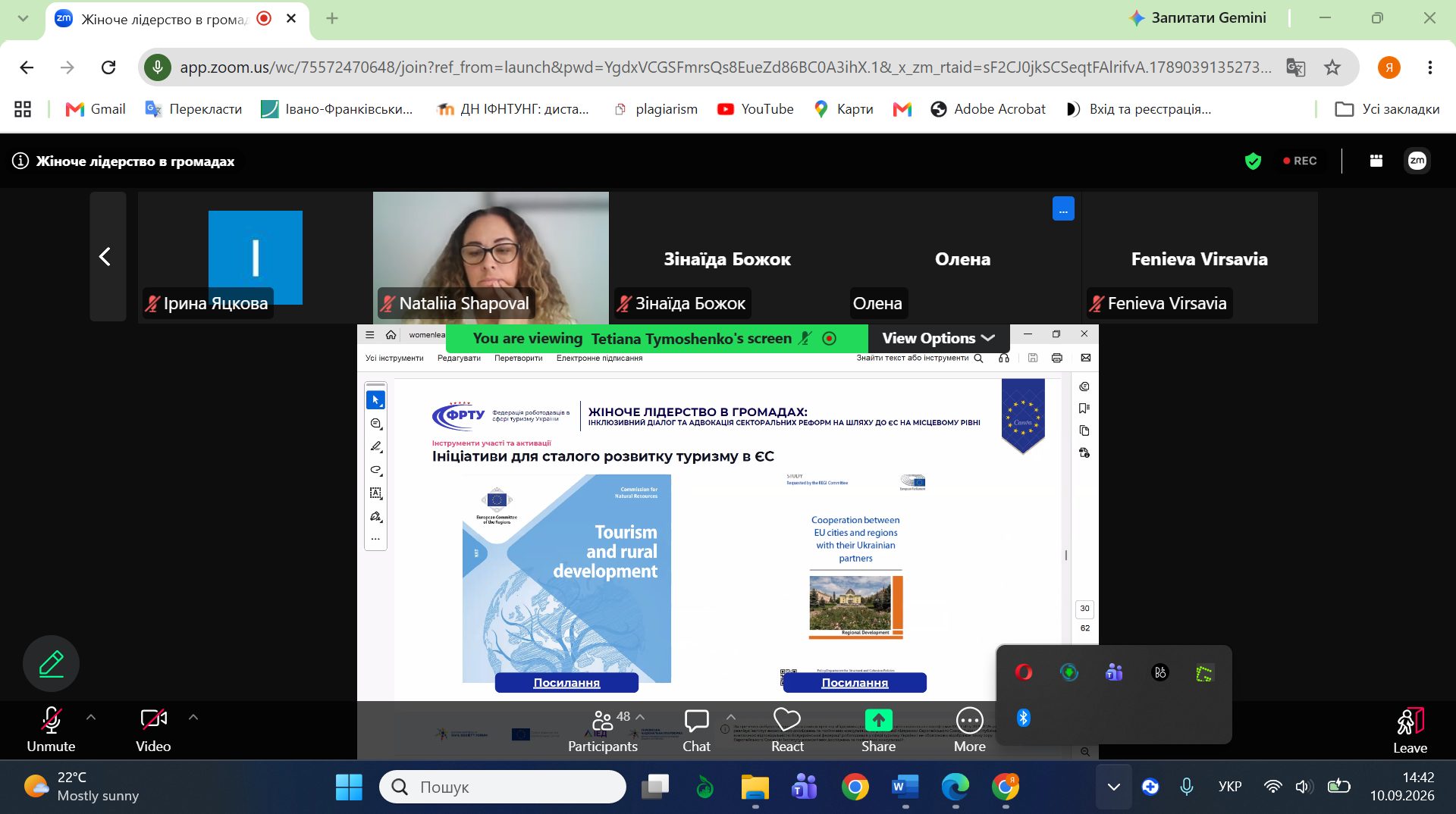Open meeting info icon beside the title
The width and height of the screenshot is (1456, 814).
point(20,161)
